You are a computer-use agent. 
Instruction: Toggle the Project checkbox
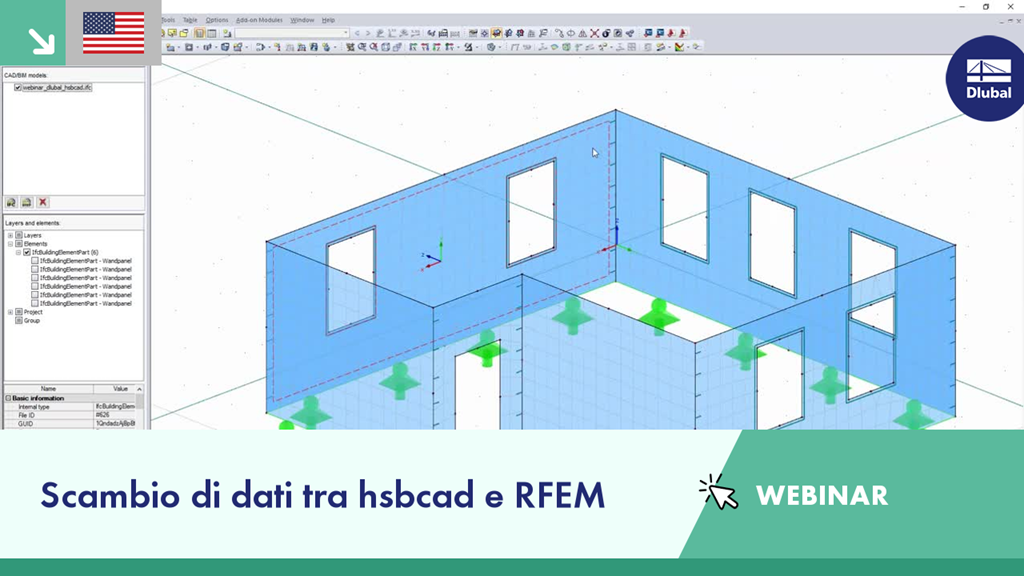[19, 312]
